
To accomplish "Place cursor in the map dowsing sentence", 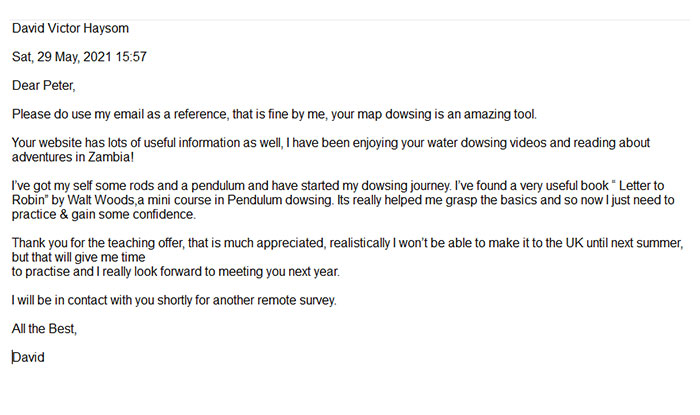I will pyautogui.click(x=274, y=115).
